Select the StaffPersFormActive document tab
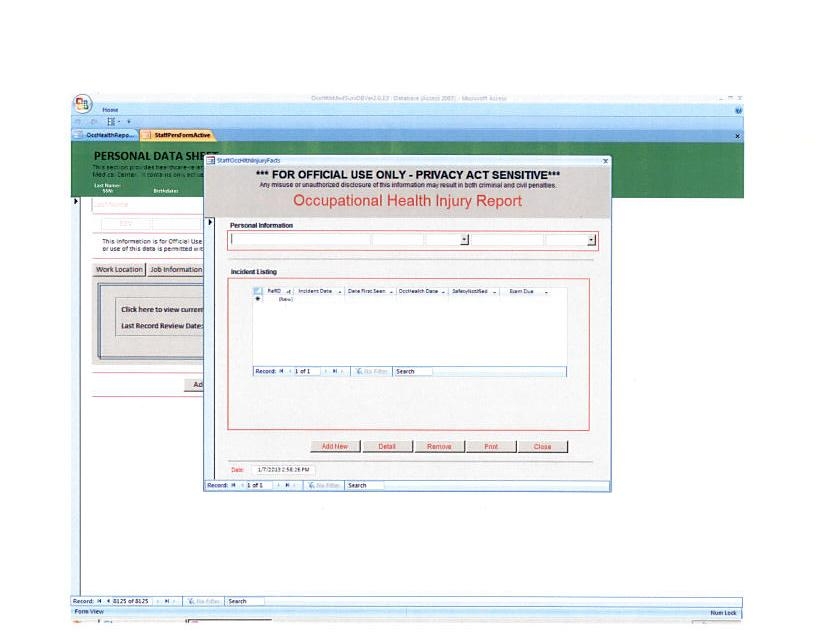This screenshot has height=638, width=825. tap(177, 135)
